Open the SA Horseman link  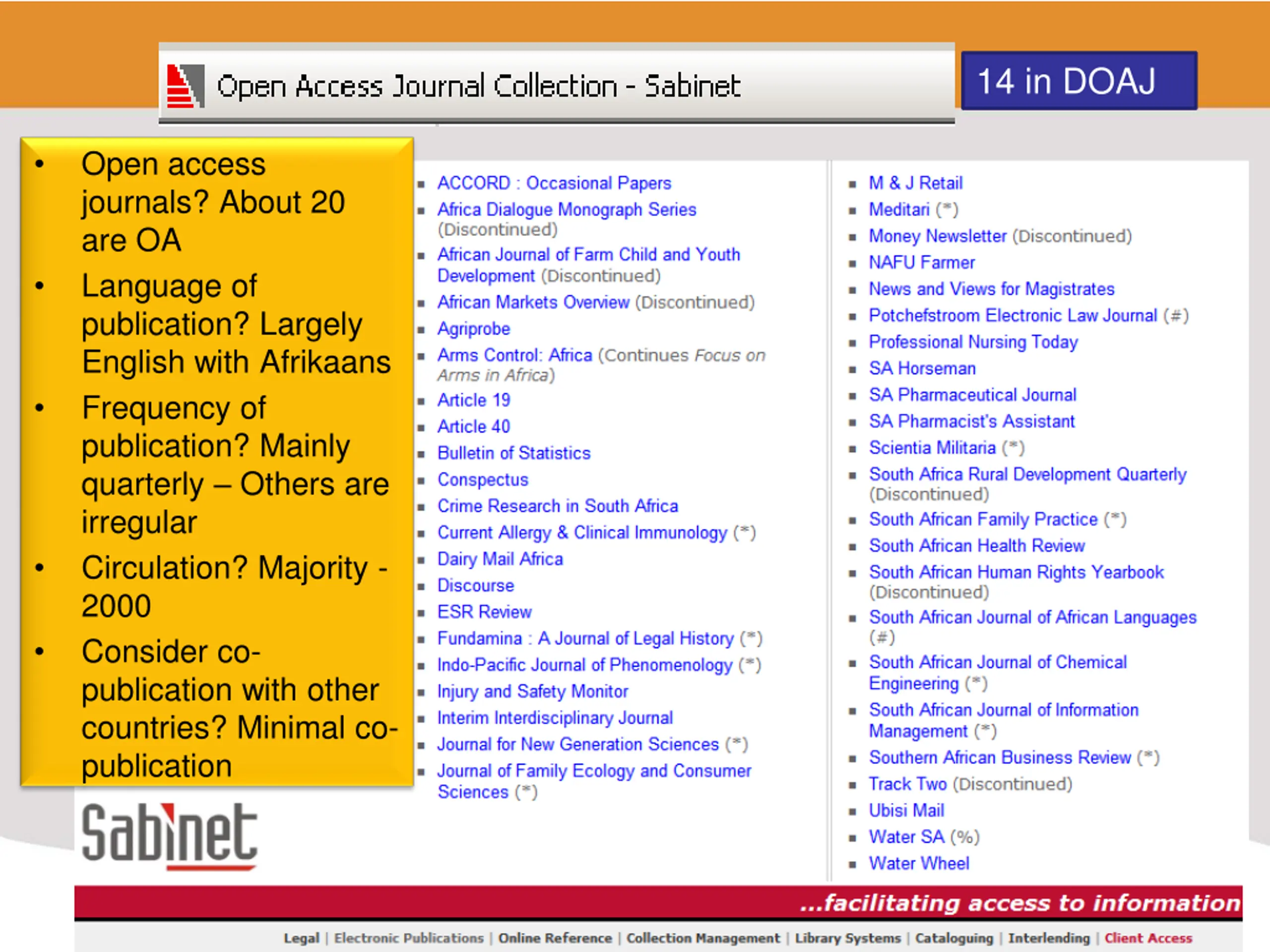point(922,368)
